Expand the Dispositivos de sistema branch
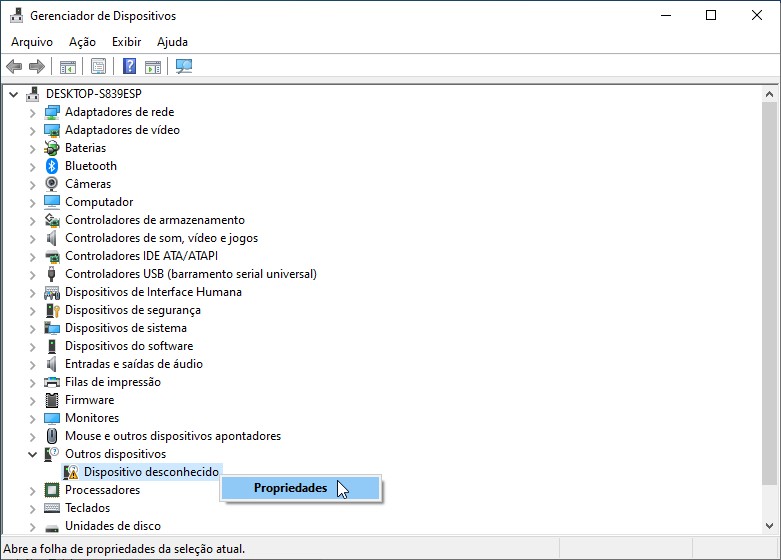This screenshot has width=781, height=560. 32,329
